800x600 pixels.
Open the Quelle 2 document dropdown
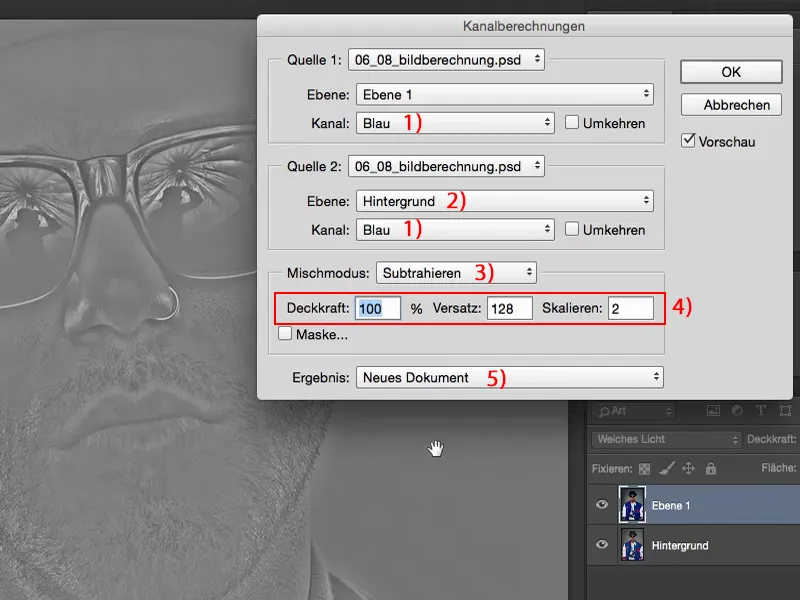point(446,166)
